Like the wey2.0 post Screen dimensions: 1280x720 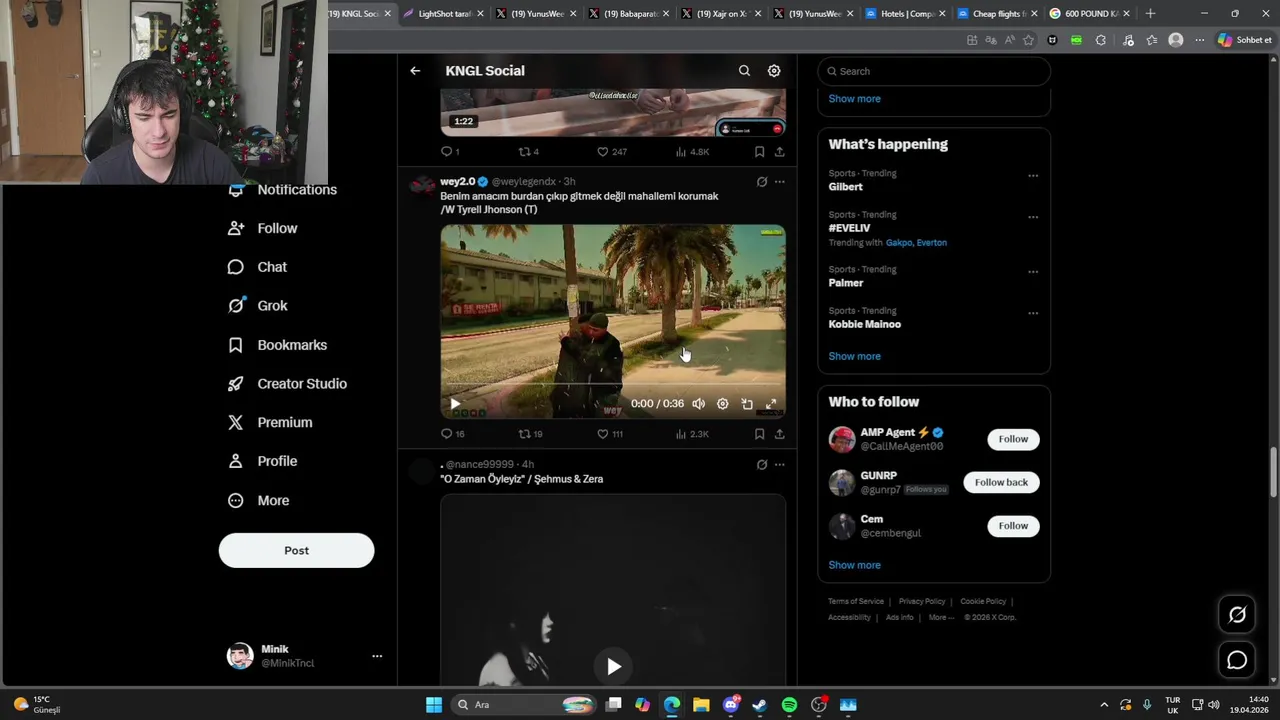[610, 434]
